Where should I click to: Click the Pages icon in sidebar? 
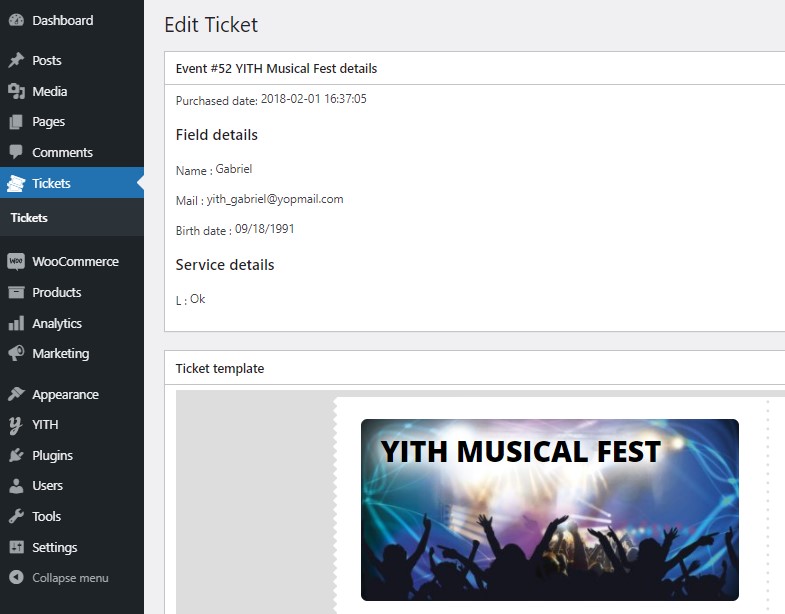16,122
